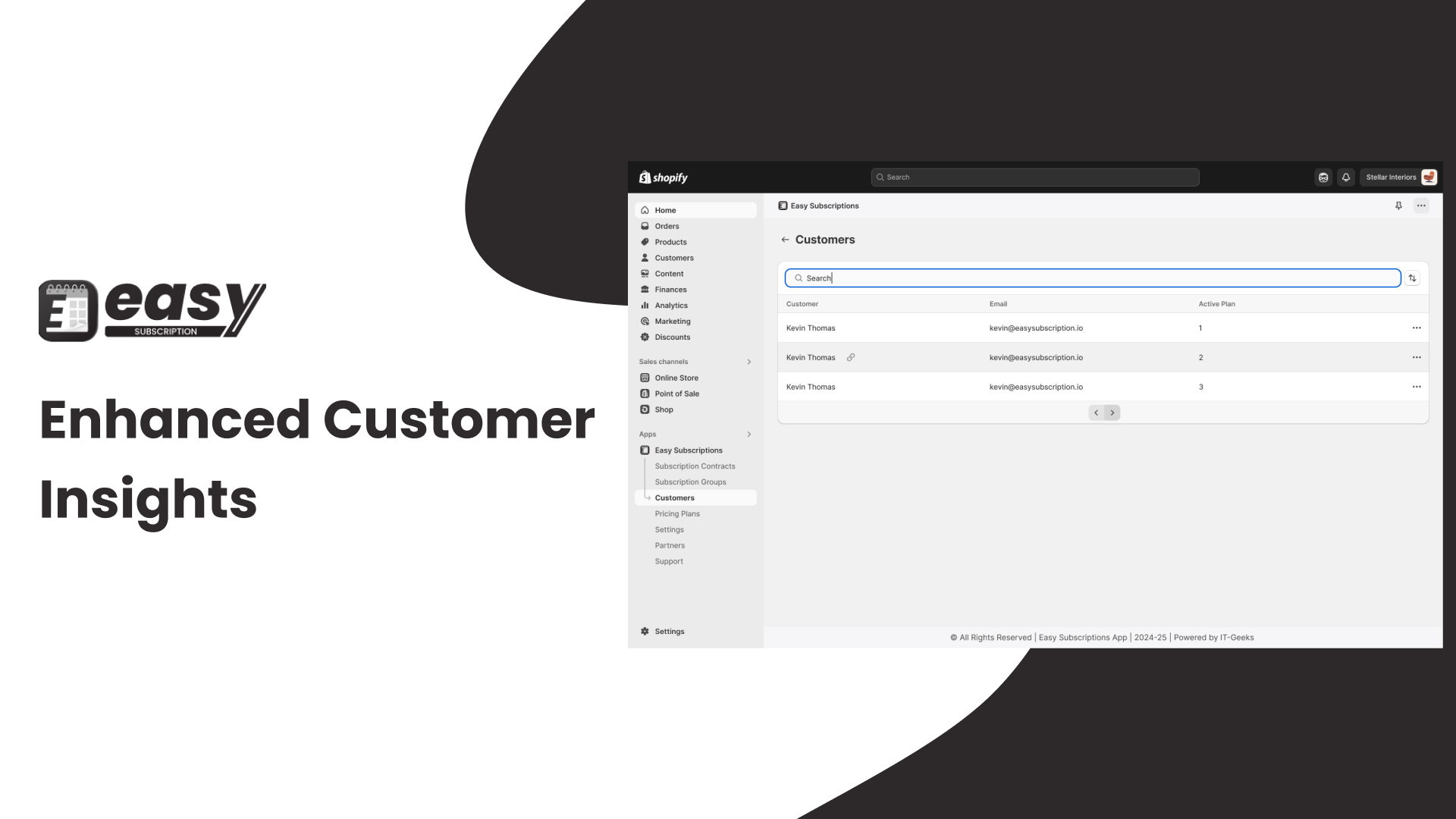The height and width of the screenshot is (819, 1456).
Task: Open Partners from Easy Subscriptions sidebar
Action: click(x=670, y=545)
